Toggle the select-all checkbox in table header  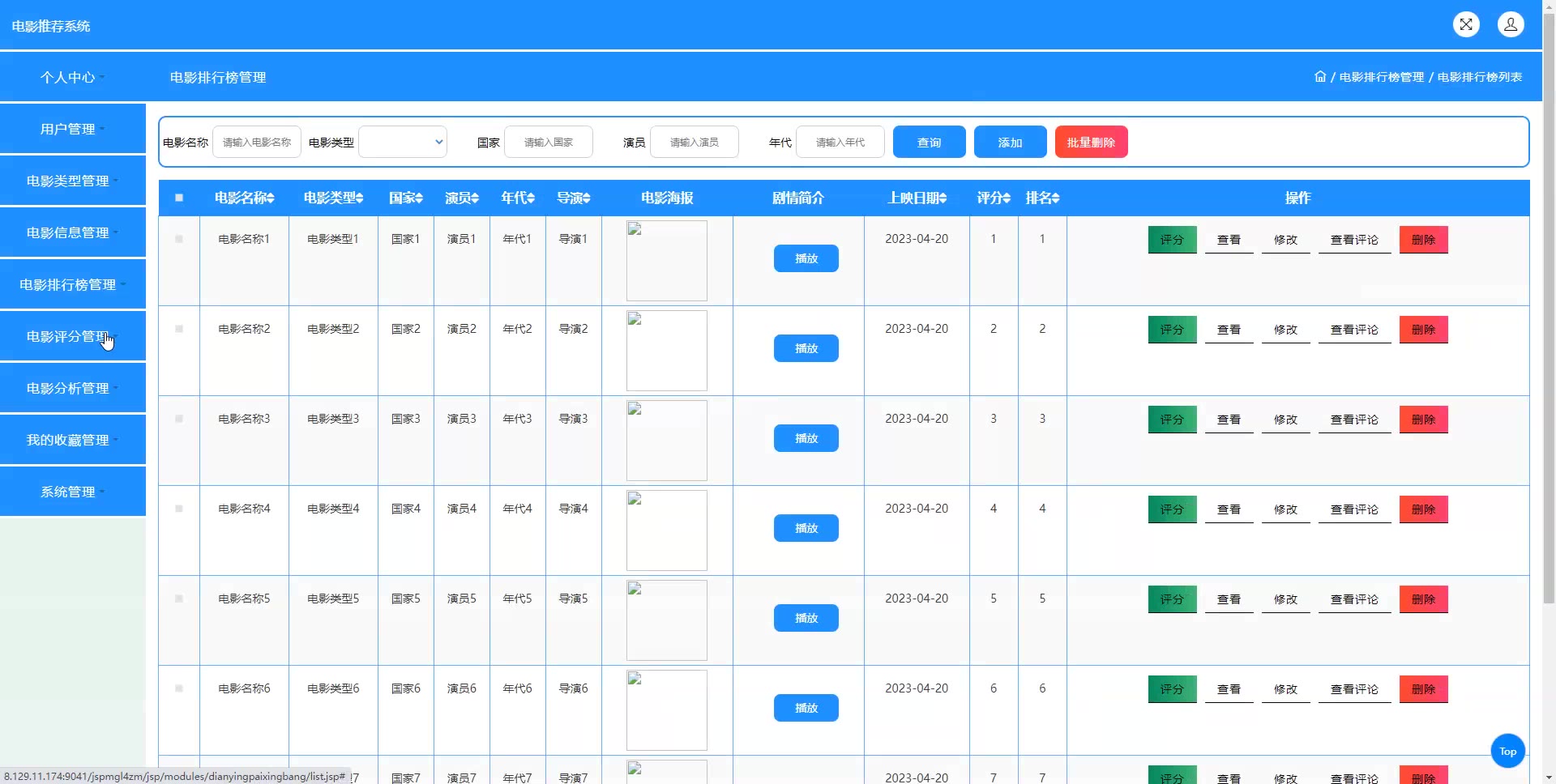tap(179, 198)
